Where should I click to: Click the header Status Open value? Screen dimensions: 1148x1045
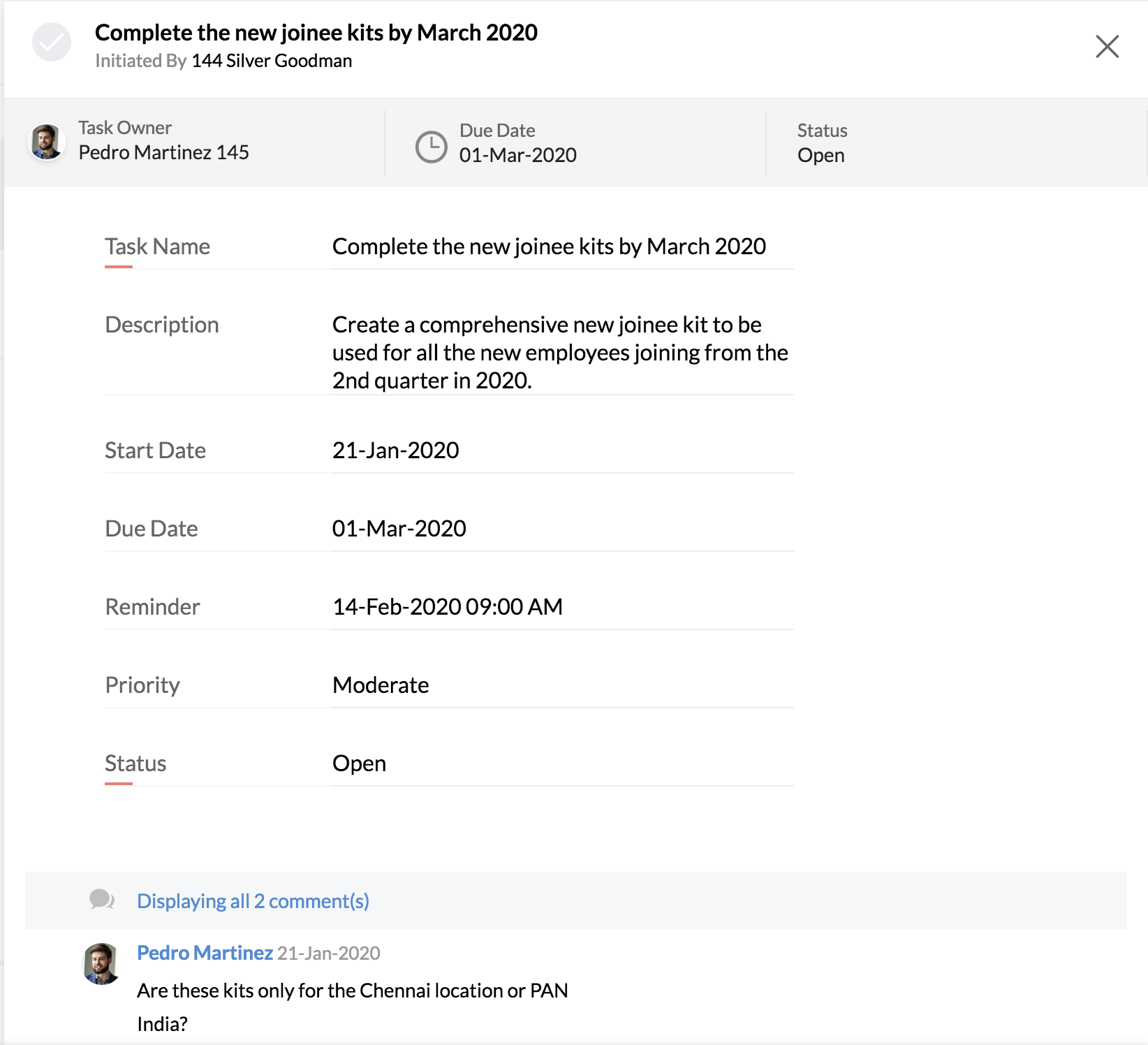click(x=821, y=155)
